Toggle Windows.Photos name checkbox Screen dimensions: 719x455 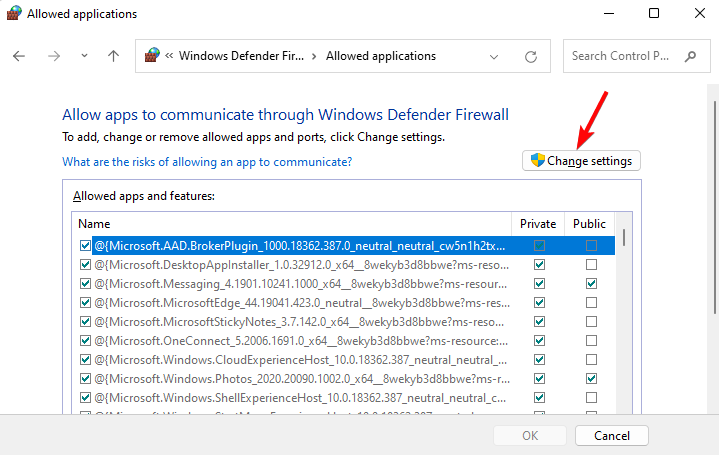[x=85, y=378]
